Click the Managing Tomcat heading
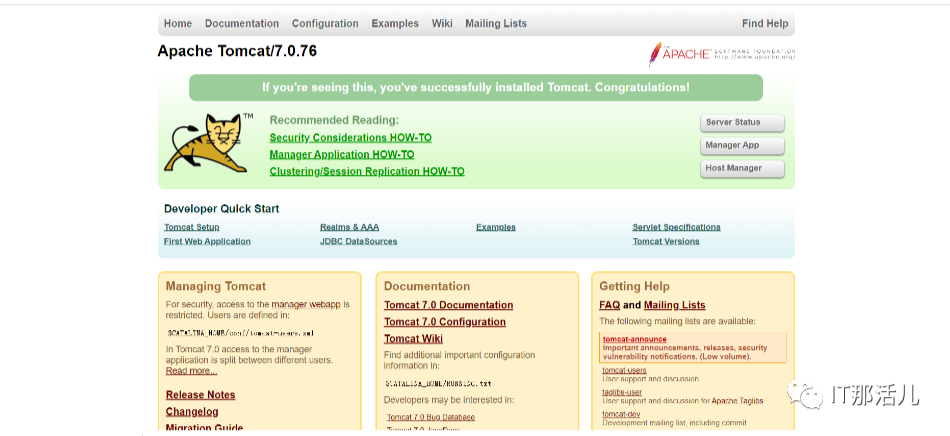The width and height of the screenshot is (950, 436). pos(216,286)
